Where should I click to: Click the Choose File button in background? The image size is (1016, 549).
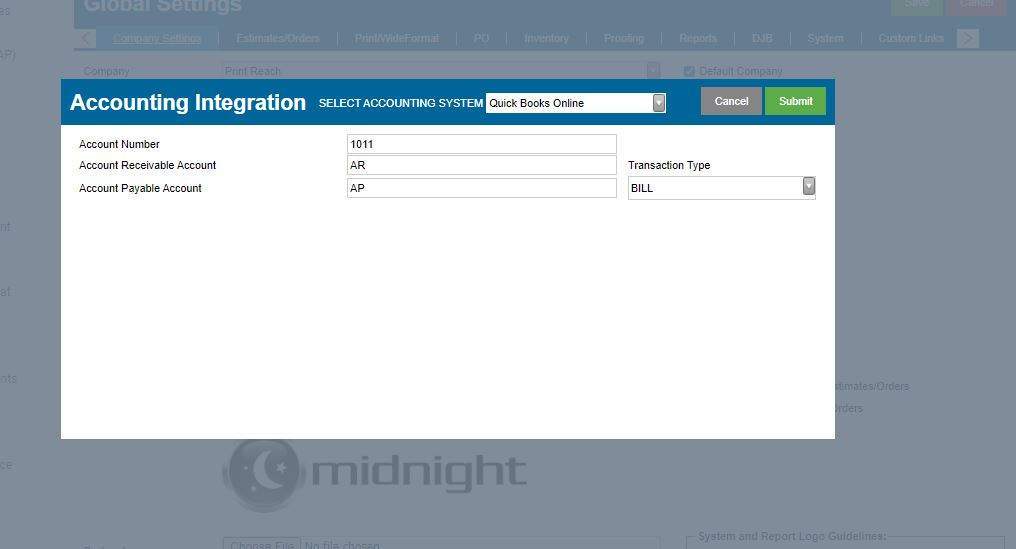coord(262,543)
